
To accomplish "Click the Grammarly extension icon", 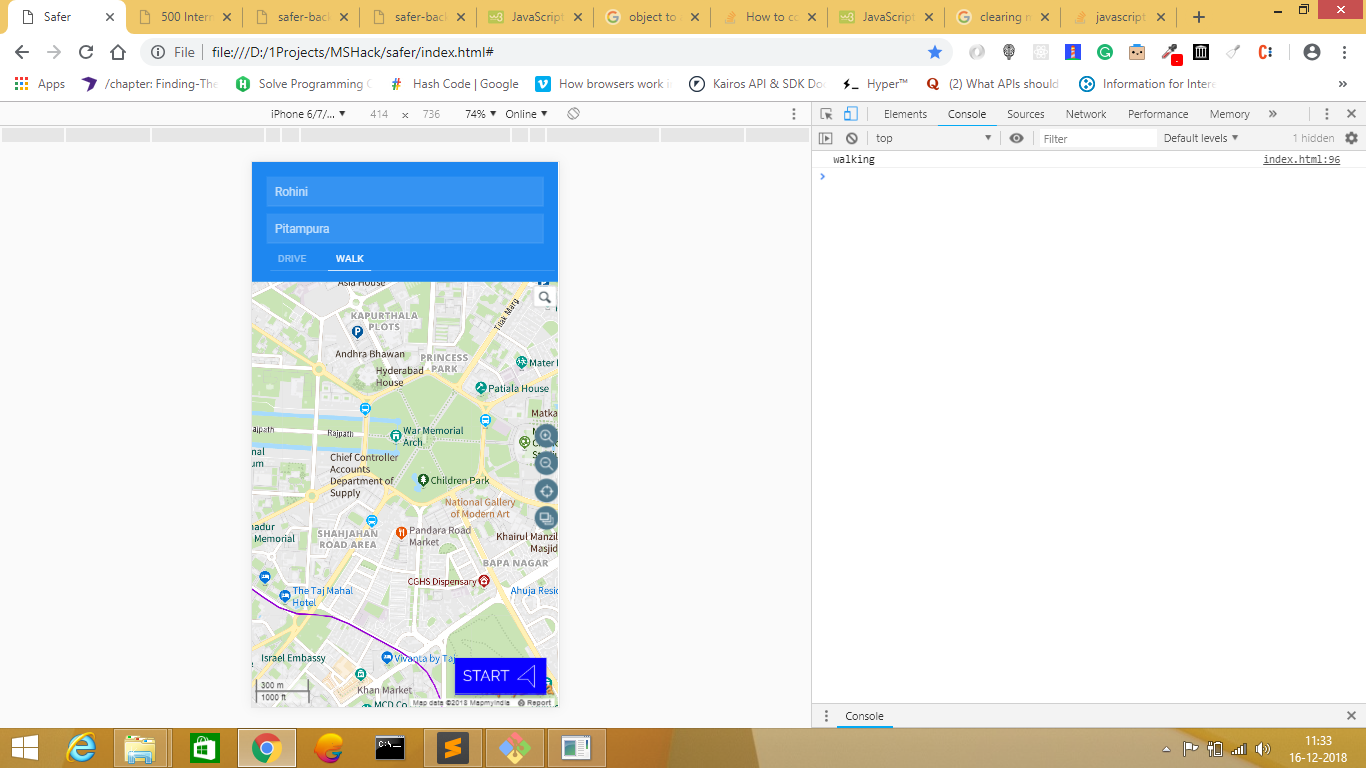I will click(1105, 52).
